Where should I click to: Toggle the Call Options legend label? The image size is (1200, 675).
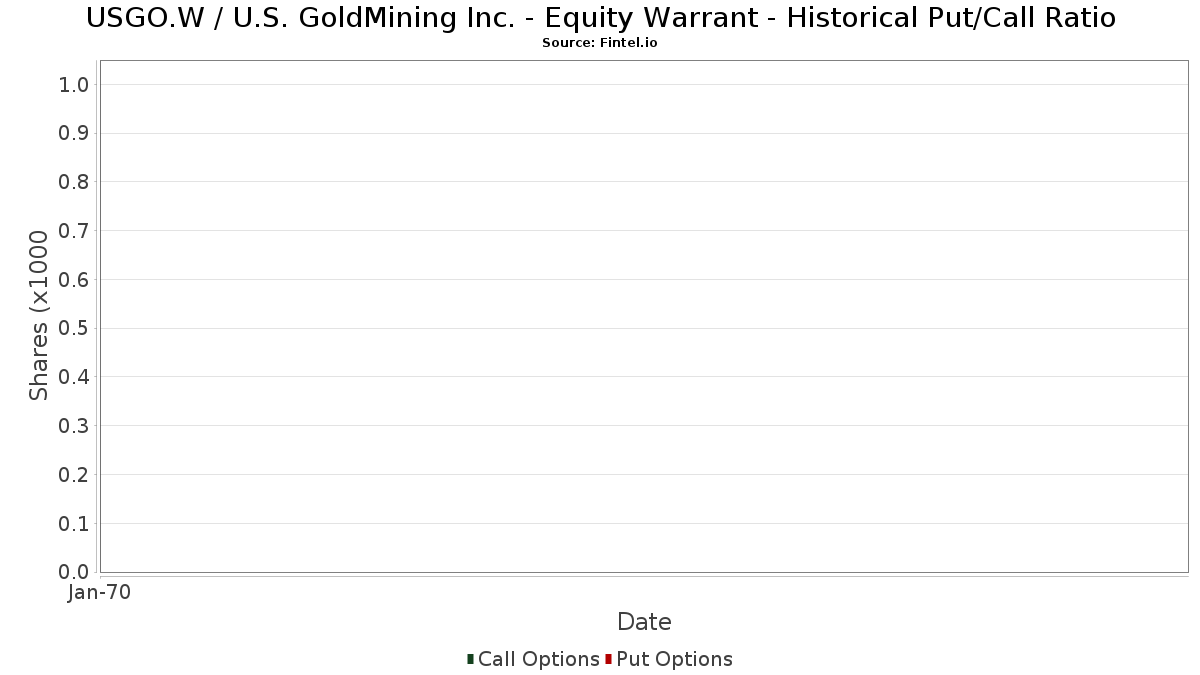point(539,659)
